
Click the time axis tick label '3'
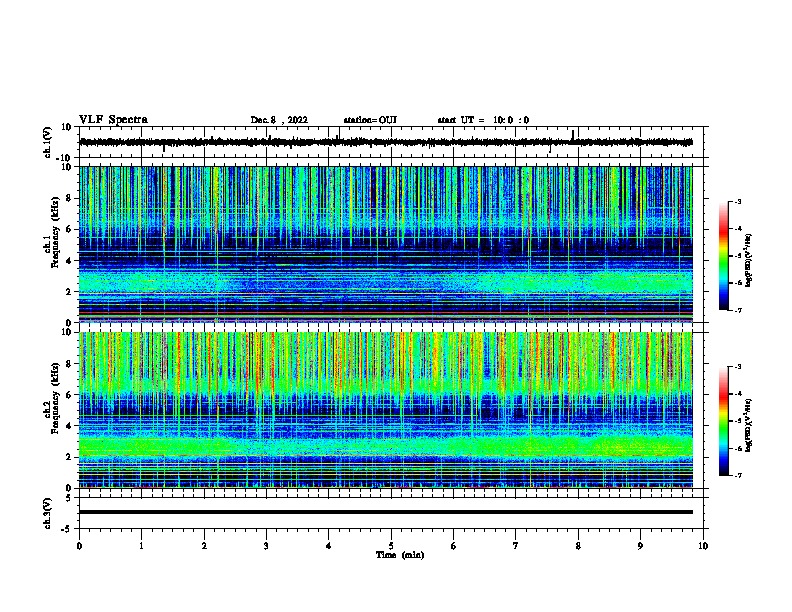pos(266,546)
